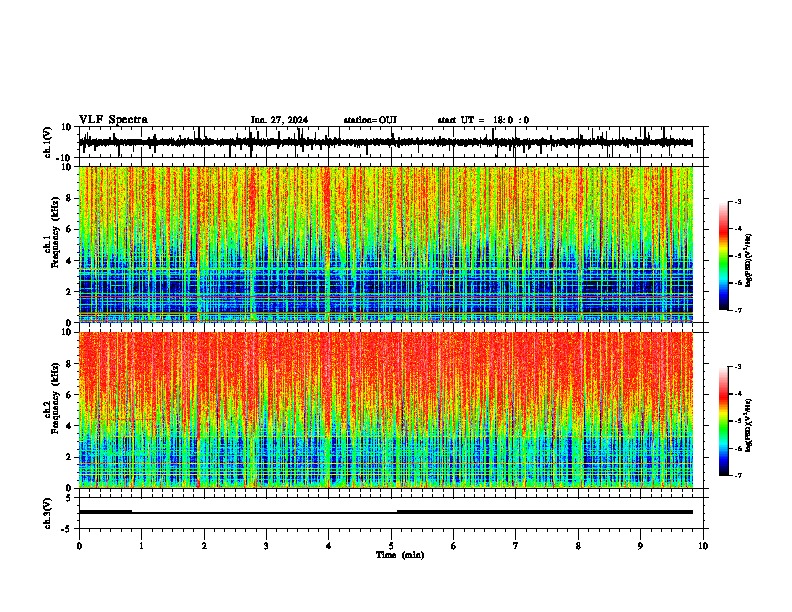Click the "8" kHz tick of ch.1 spectrogram
This screenshot has width=792, height=612.
[x=69, y=198]
